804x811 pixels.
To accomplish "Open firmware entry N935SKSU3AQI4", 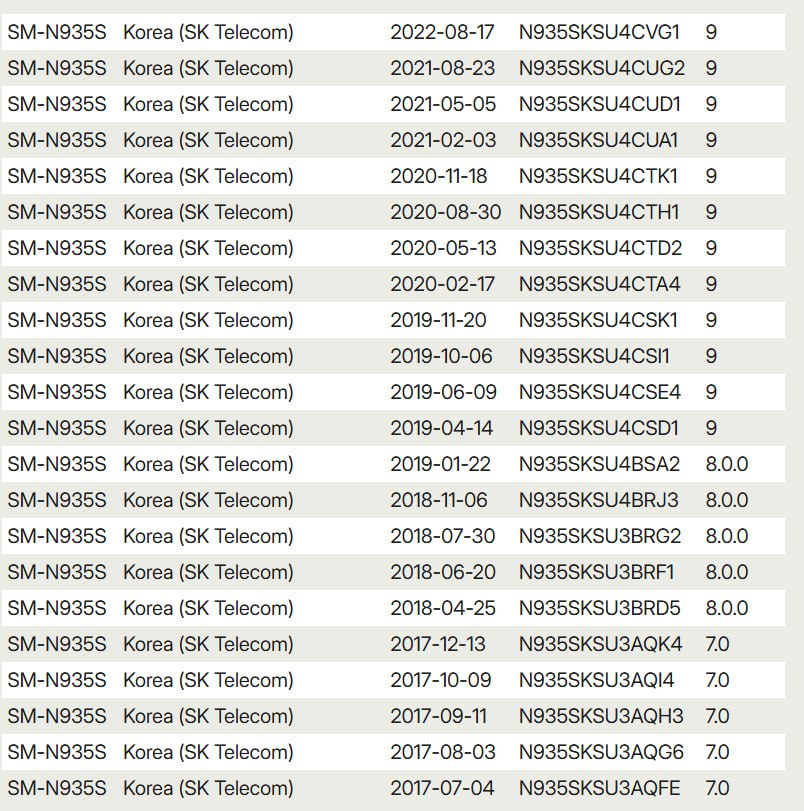I will (597, 680).
